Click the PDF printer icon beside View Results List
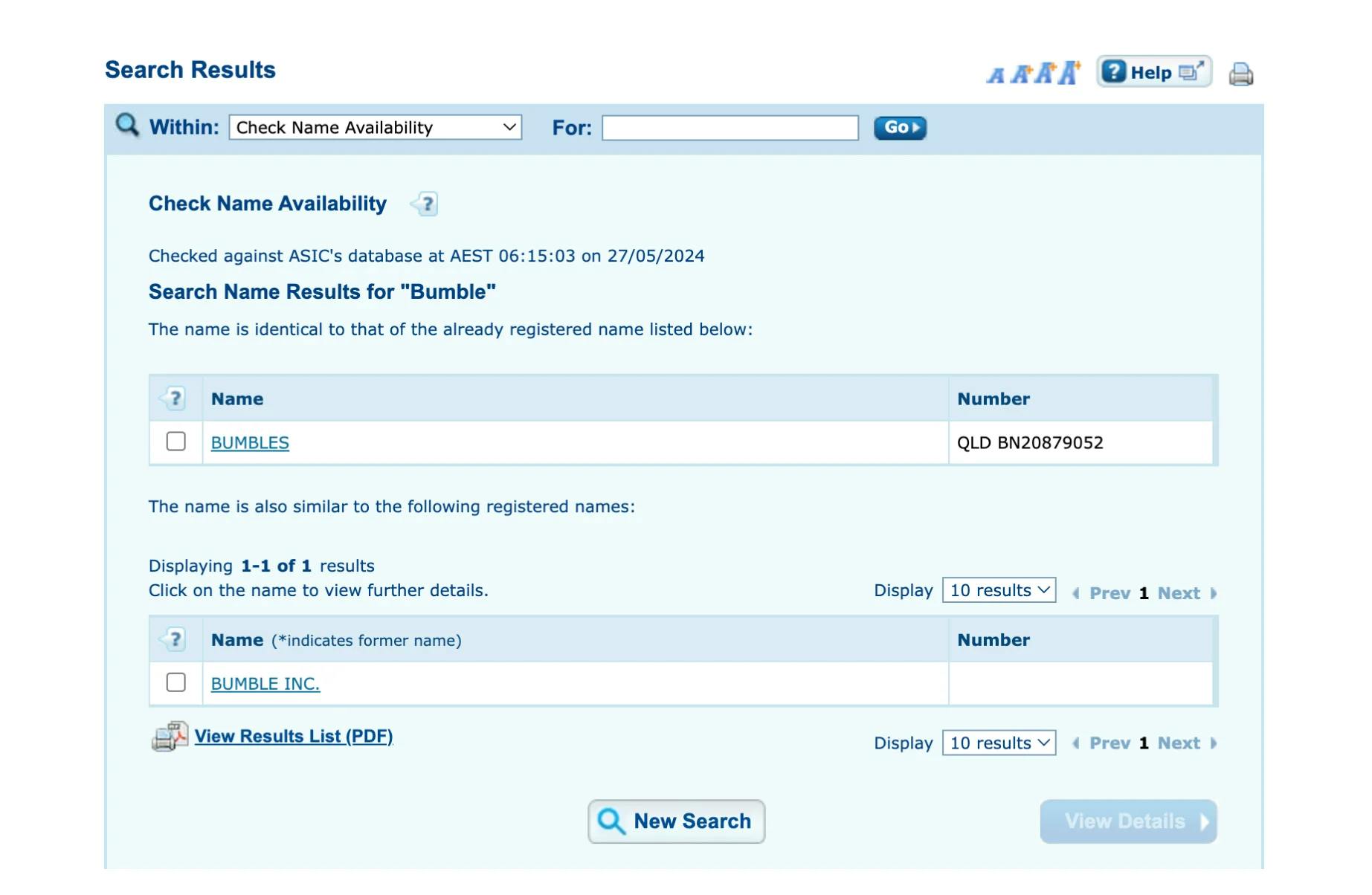This screenshot has height=895, width=1372. (170, 737)
